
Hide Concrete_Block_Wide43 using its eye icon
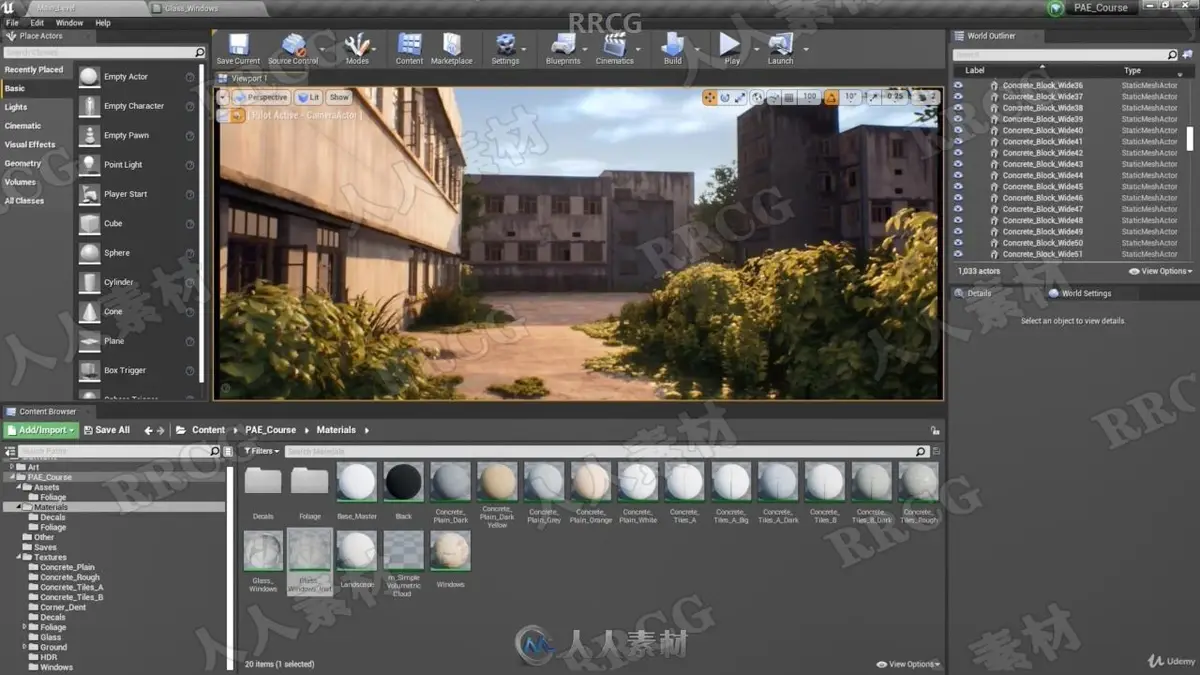click(958, 164)
